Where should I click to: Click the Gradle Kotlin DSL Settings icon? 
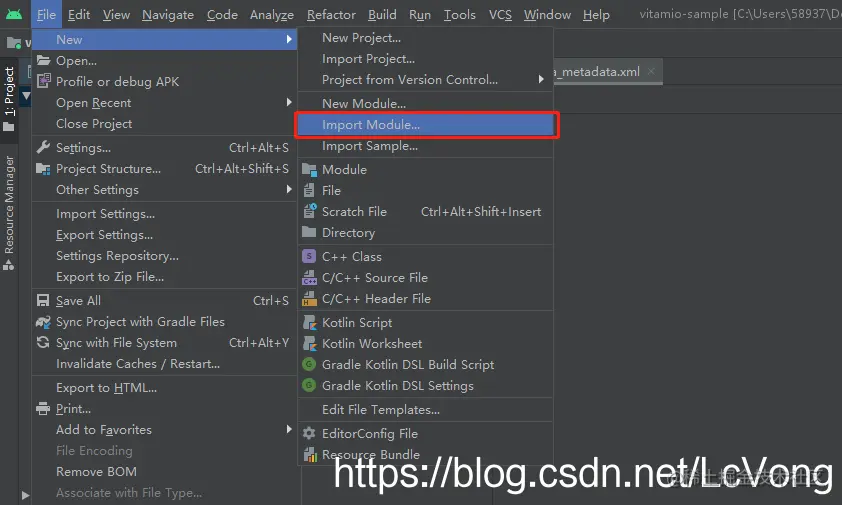coord(309,385)
